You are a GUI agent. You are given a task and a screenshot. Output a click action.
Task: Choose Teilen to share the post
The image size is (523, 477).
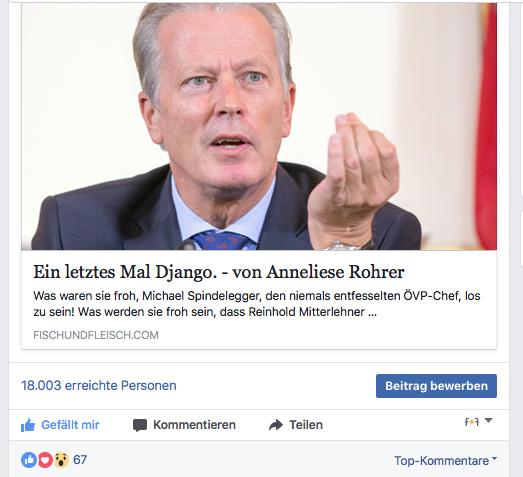coord(306,425)
